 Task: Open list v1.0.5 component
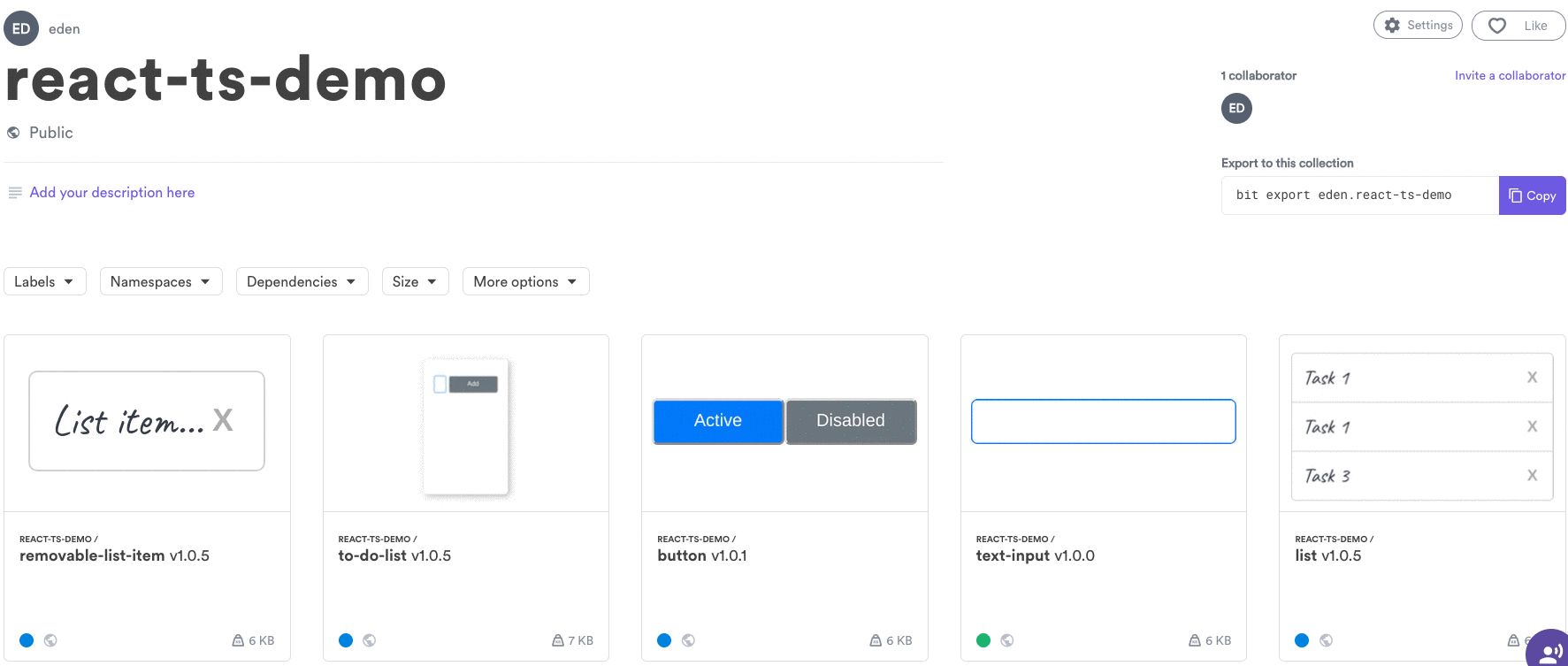click(x=1328, y=555)
